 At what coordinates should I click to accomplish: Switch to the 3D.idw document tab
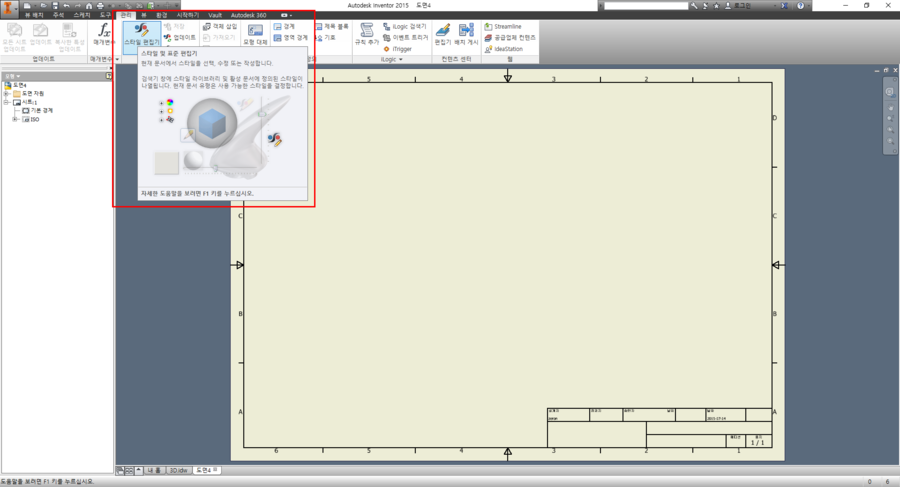pos(177,470)
